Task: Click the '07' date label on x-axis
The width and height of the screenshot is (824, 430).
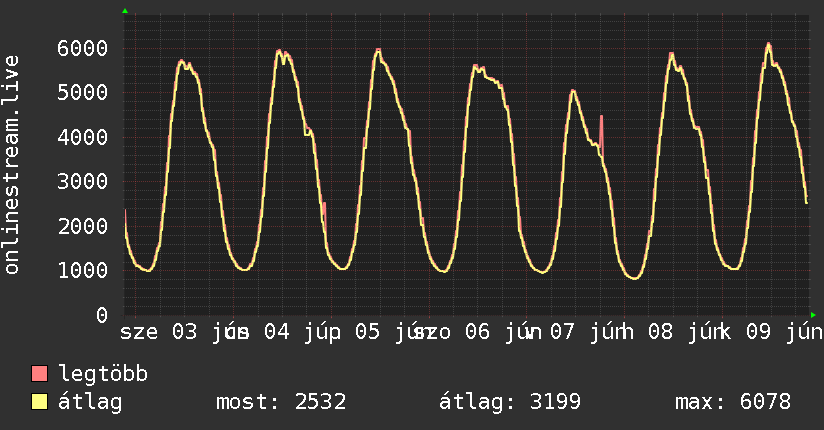Action: 562,332
